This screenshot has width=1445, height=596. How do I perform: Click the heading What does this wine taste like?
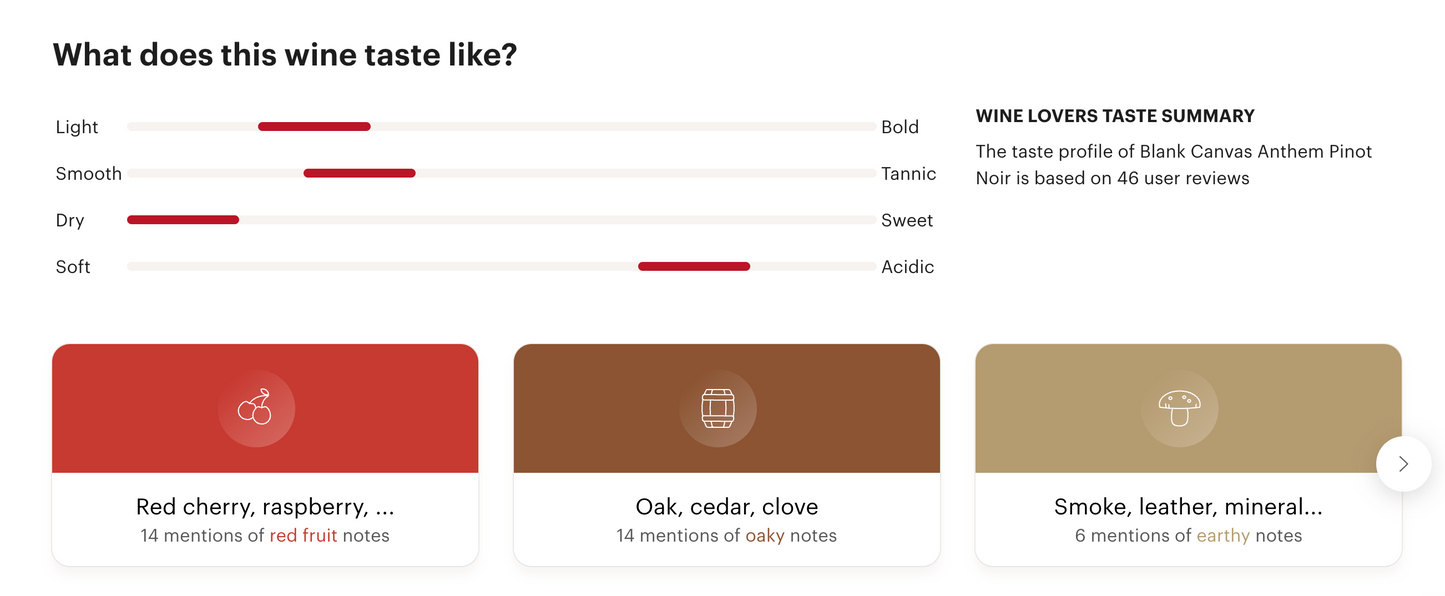click(x=286, y=54)
